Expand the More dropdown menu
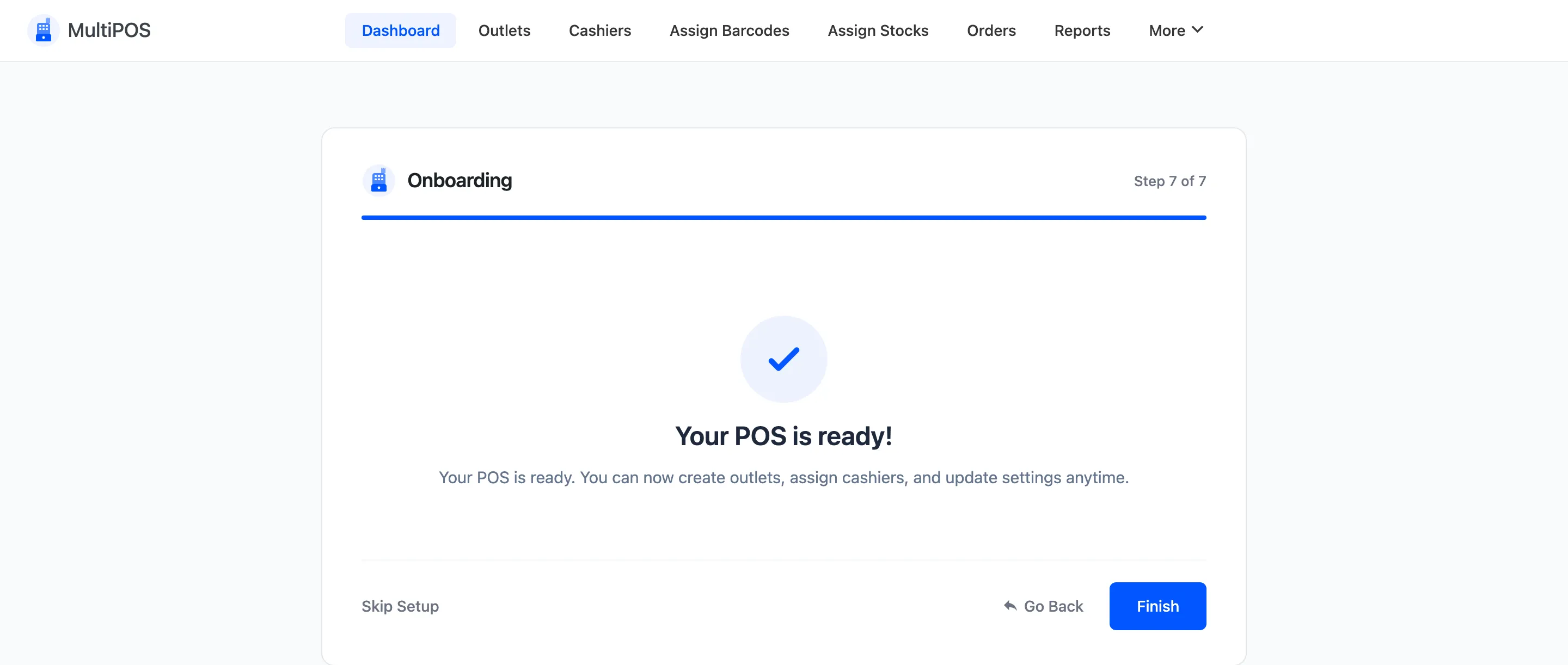 1175,30
